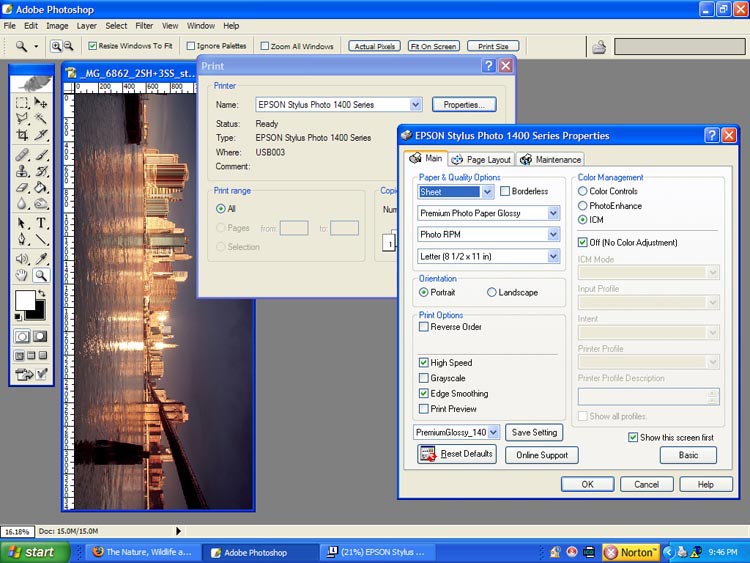The width and height of the screenshot is (750, 563).
Task: Click zoom-in magnifier in options bar
Action: tap(56, 46)
